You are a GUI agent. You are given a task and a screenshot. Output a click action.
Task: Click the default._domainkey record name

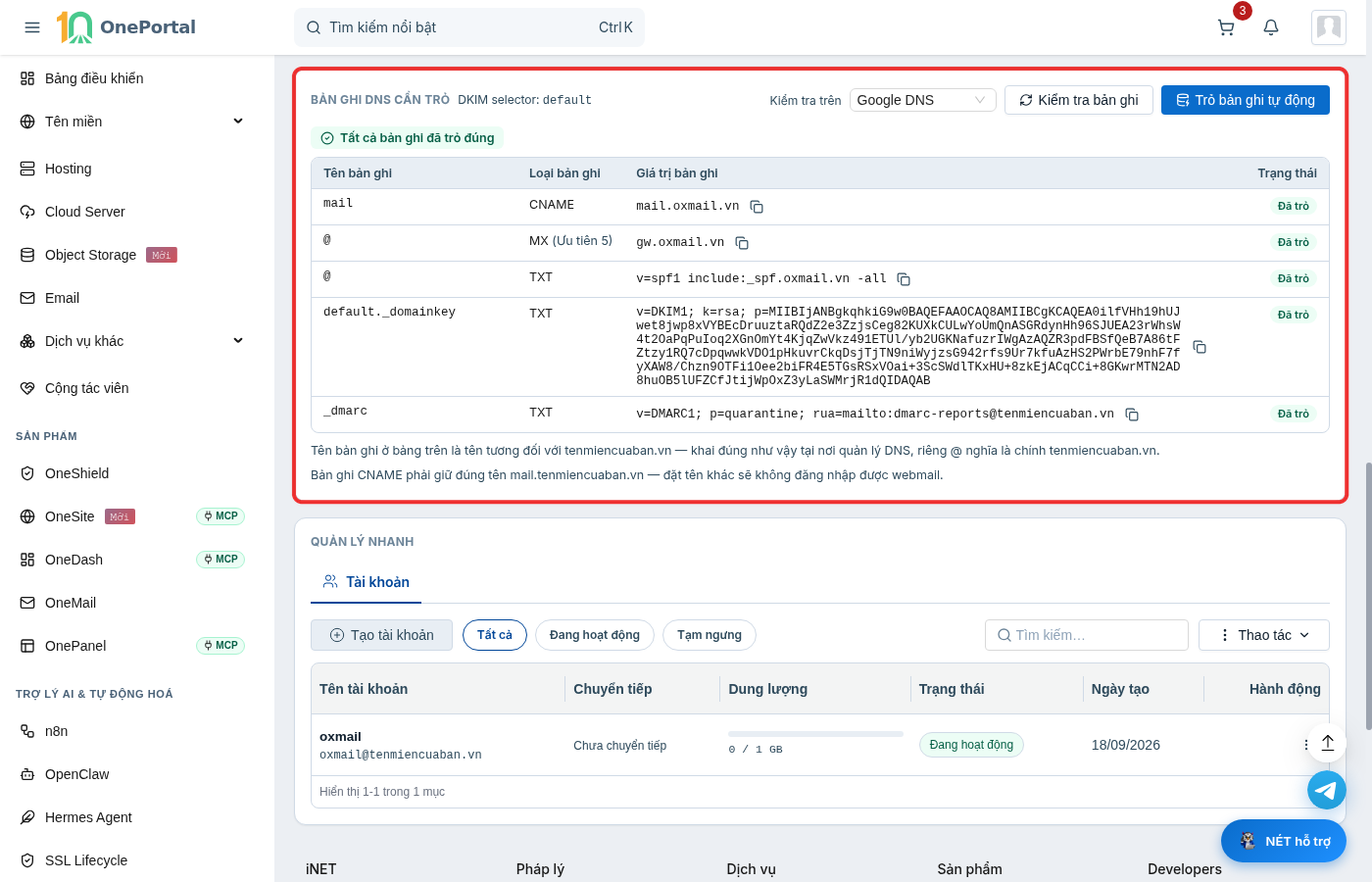point(389,312)
